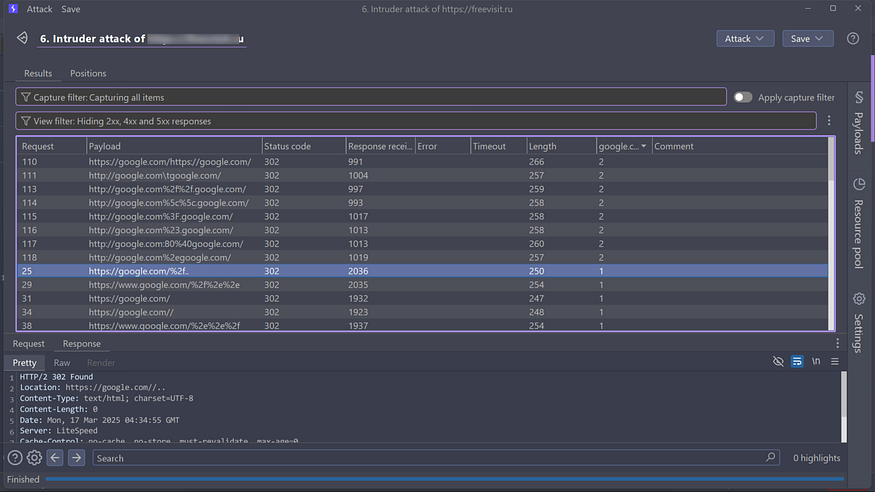The width and height of the screenshot is (875, 492).
Task: Open the view filter three-dot options menu
Action: [829, 120]
